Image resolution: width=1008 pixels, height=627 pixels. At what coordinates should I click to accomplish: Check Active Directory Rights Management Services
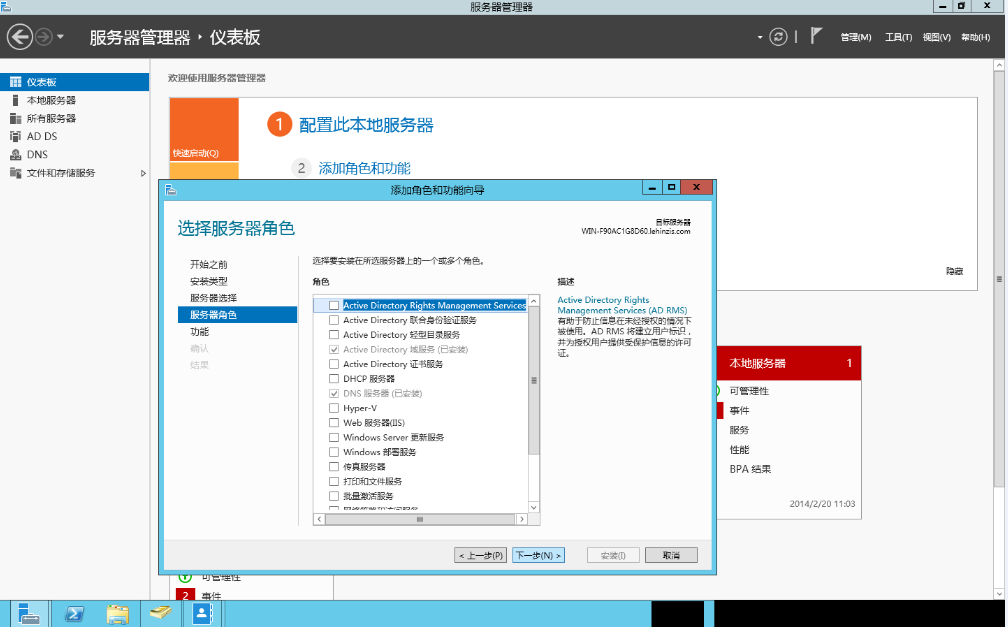click(x=334, y=305)
